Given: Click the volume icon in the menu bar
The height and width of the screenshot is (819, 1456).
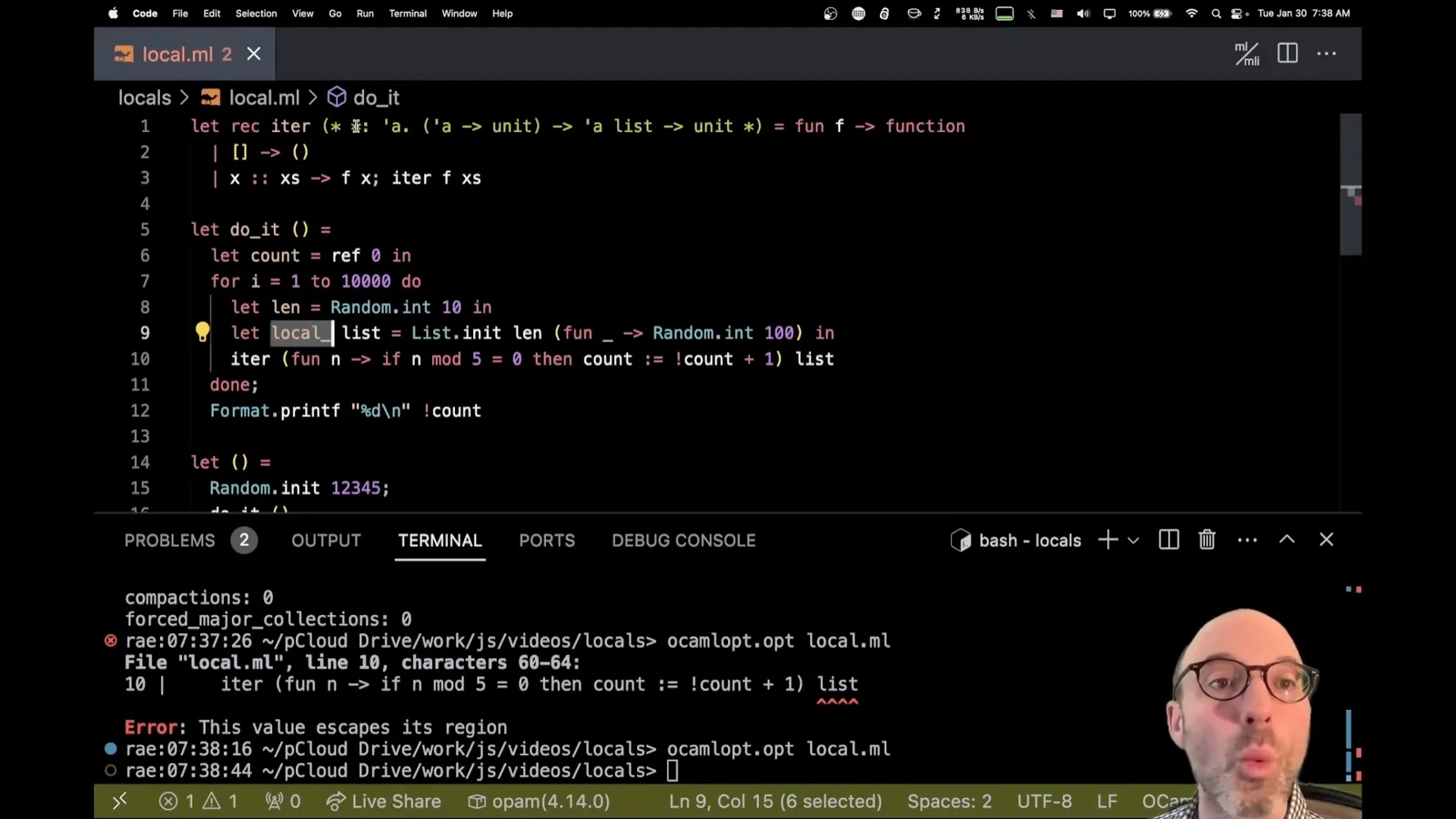Looking at the screenshot, I should coord(1083,14).
